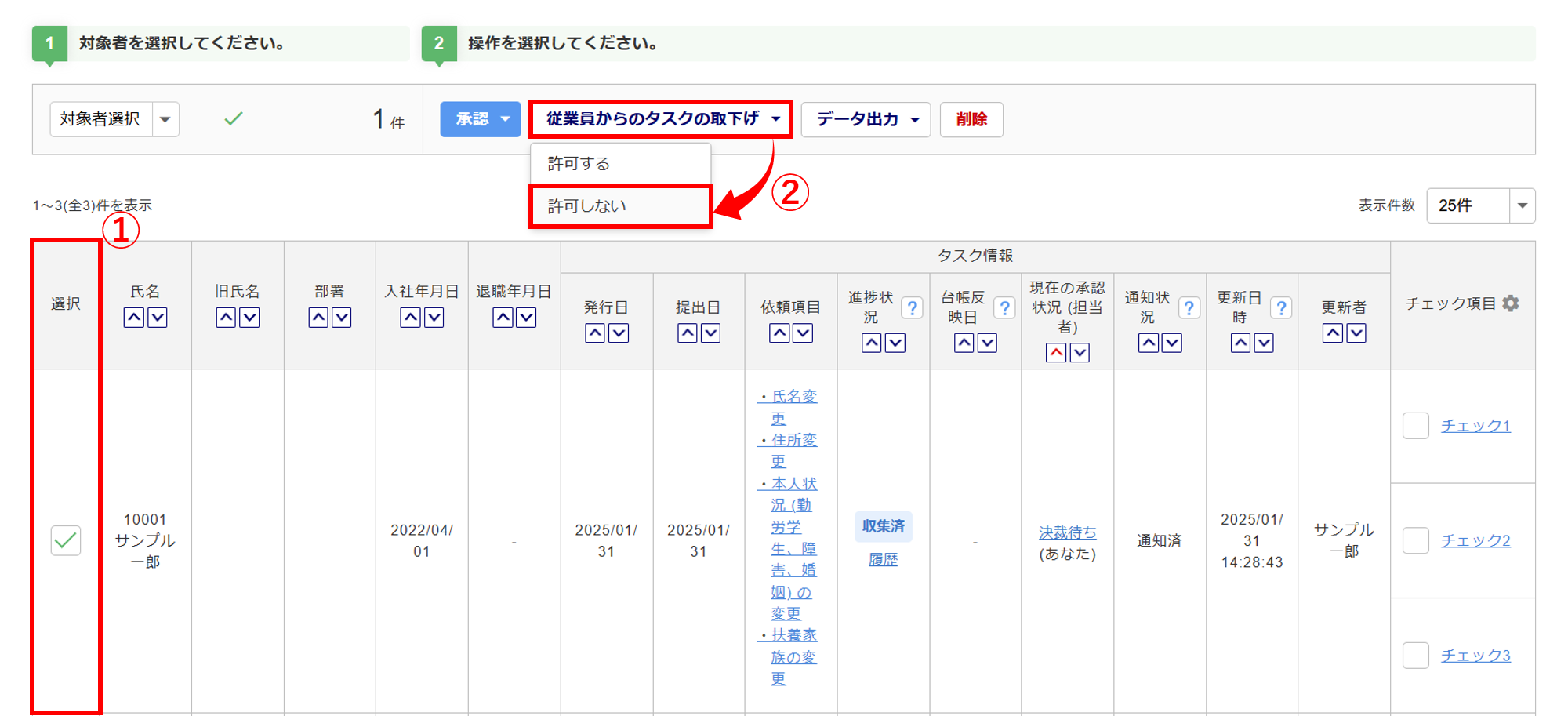Tick the チェック3 checkbox
Viewport: 1568px width, 716px height.
1415,656
